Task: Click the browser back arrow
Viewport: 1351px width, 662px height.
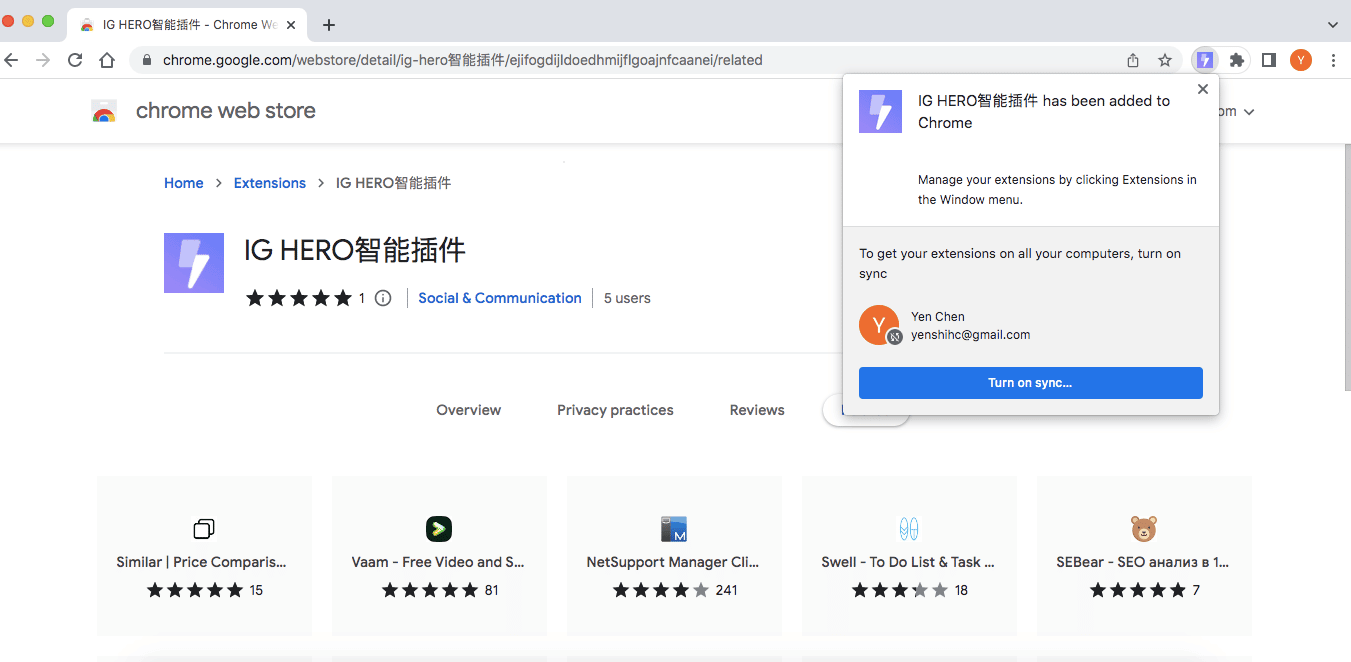Action: pyautogui.click(x=12, y=60)
